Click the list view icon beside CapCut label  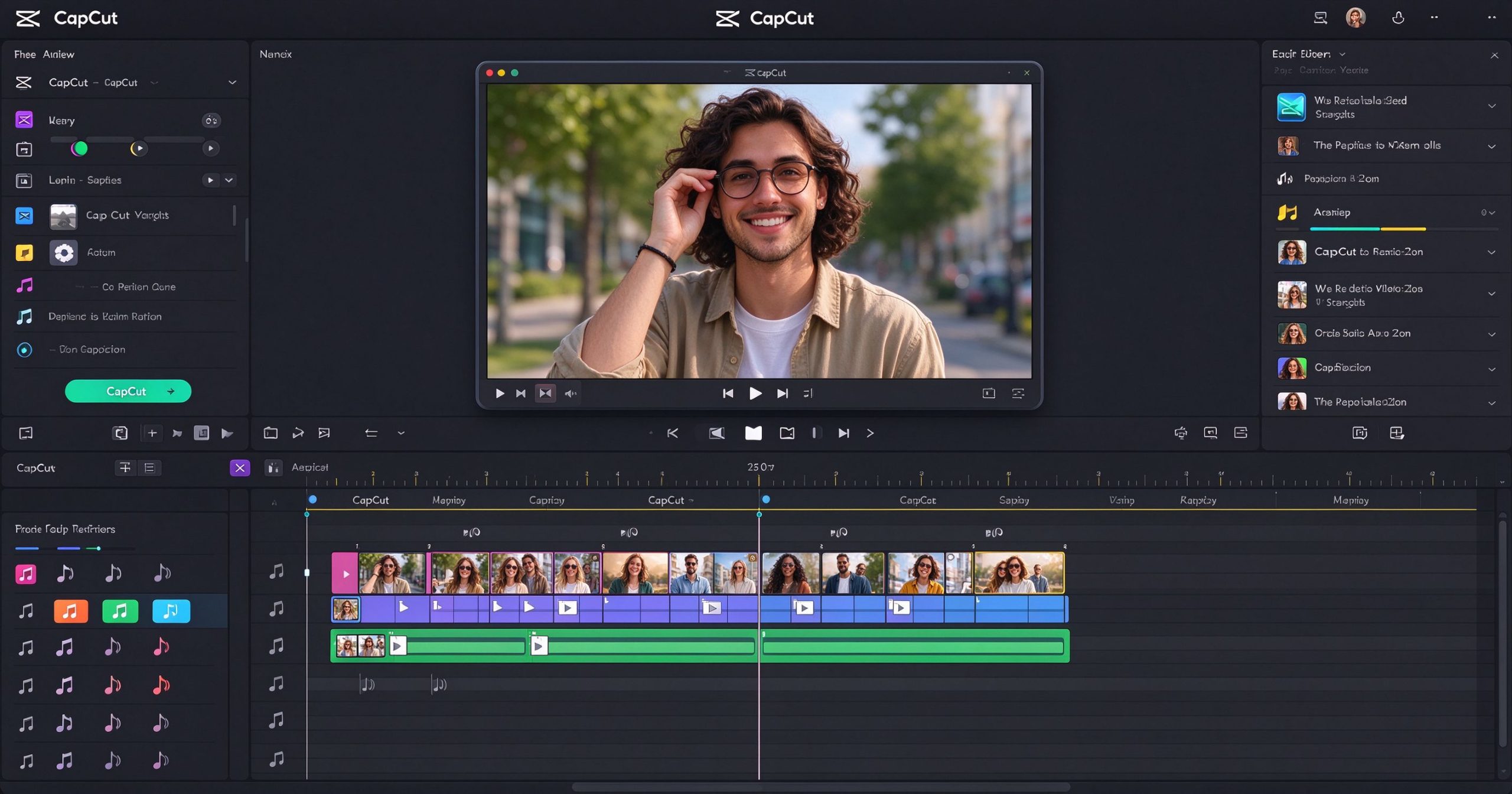[x=149, y=468]
